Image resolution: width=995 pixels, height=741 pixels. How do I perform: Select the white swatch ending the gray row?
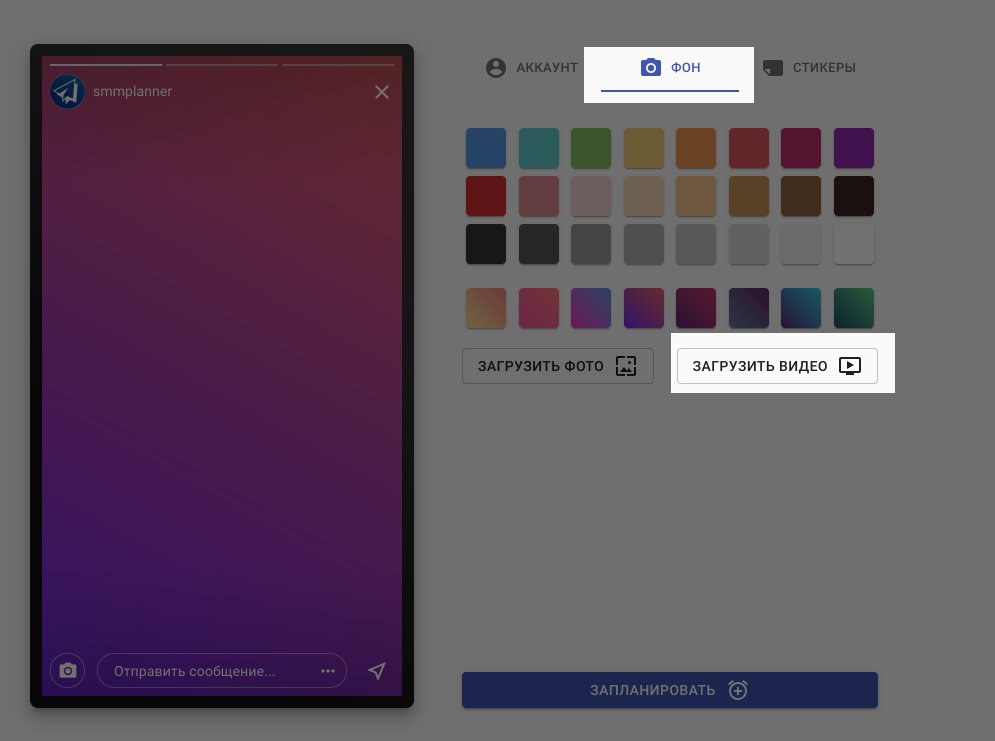pos(853,244)
